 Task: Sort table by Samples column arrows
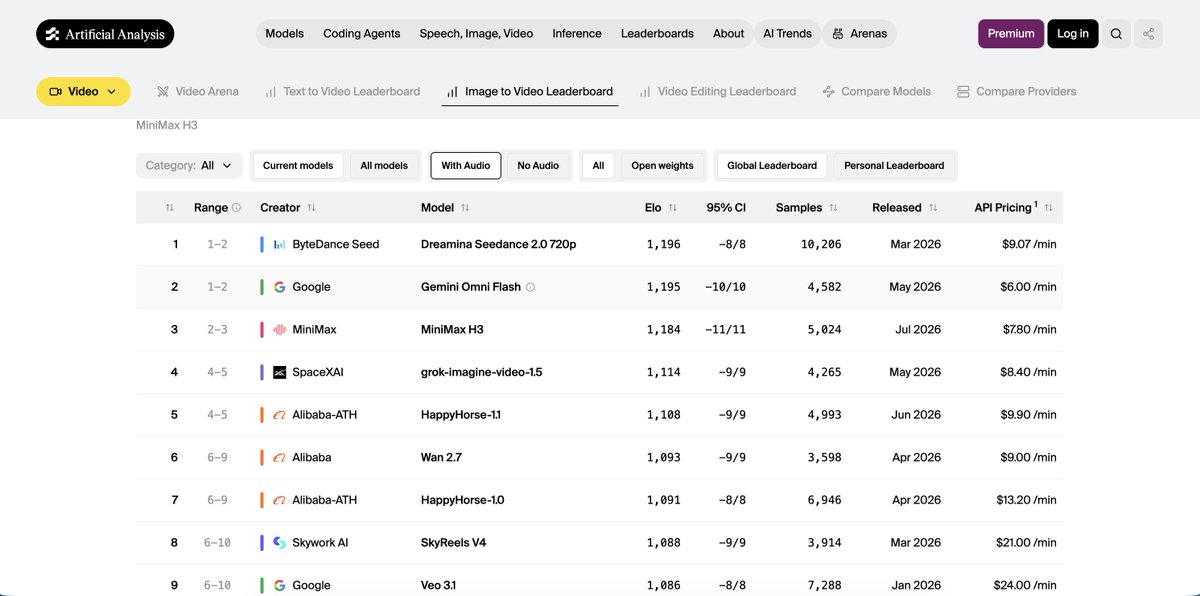(833, 208)
